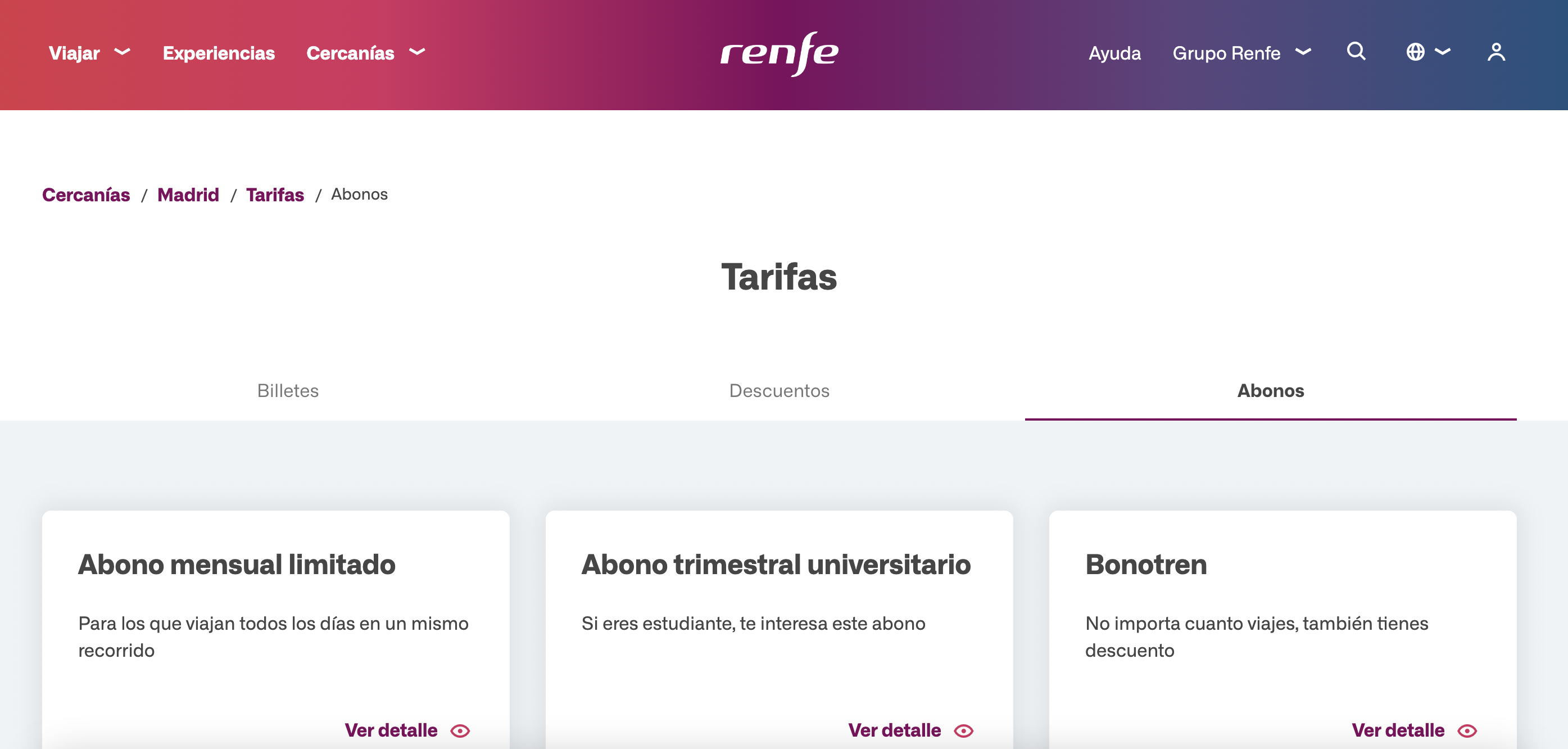Click eye icon on Abono trimestral universitario card
This screenshot has width=1568, height=749.
pyautogui.click(x=964, y=731)
